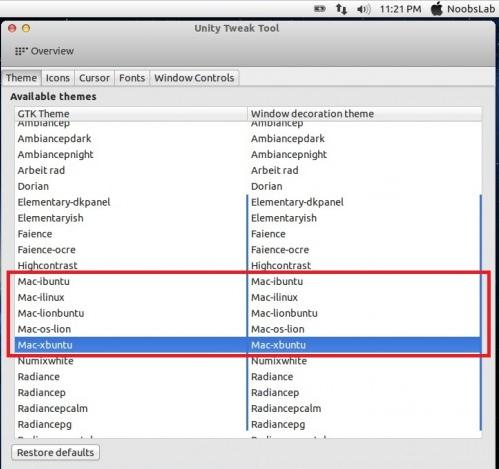Select Dorian in GTK Theme column
The image size is (499, 469).
click(131, 186)
